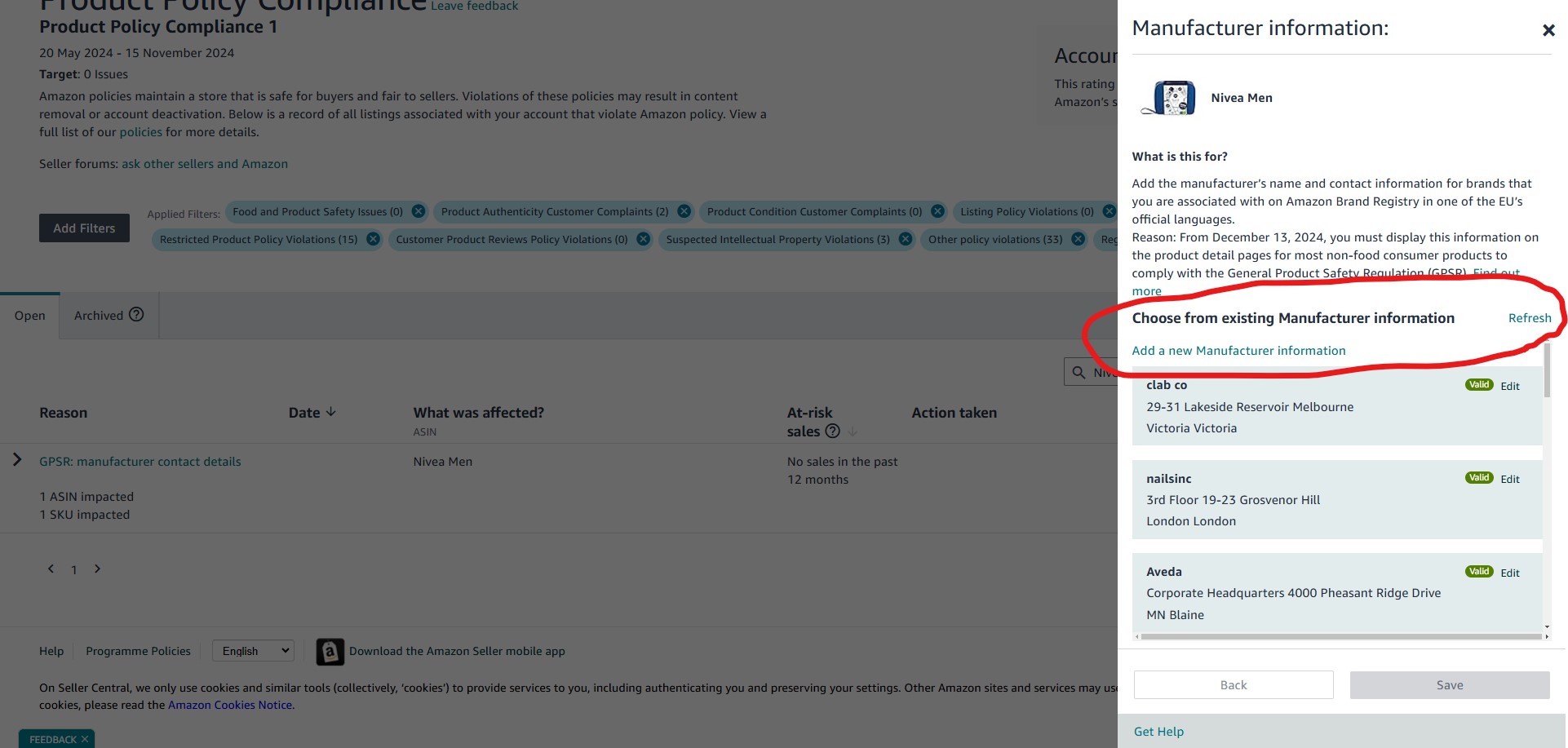Click the Save button
The image size is (1568, 748).
[x=1450, y=685]
